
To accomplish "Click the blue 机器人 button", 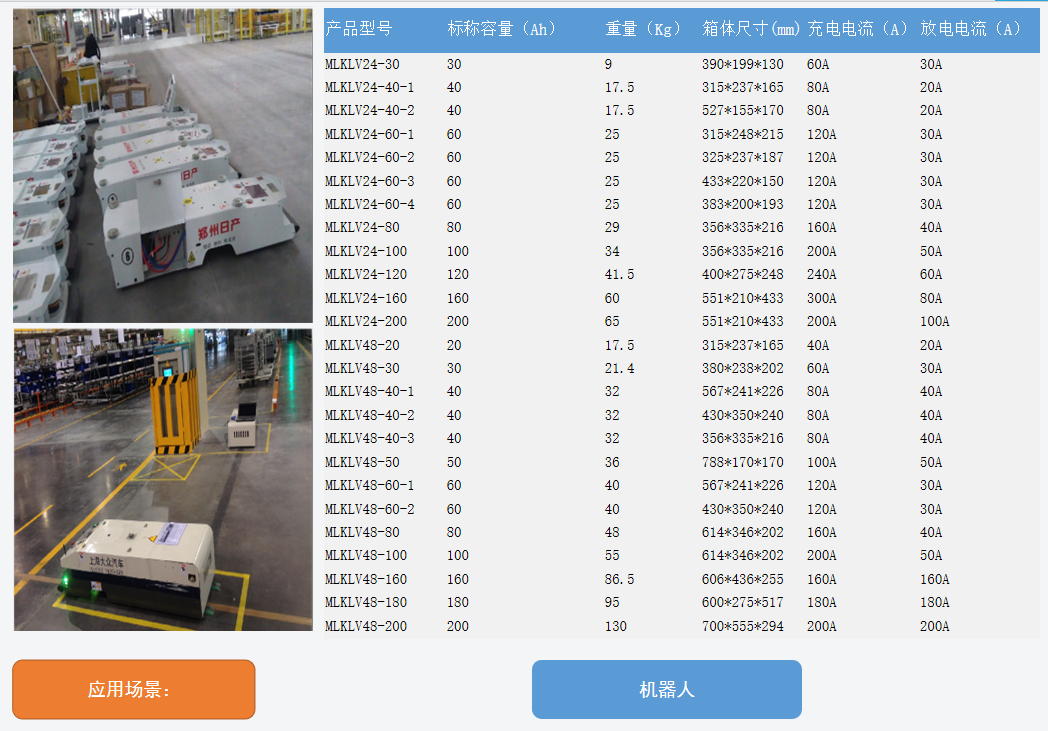I will point(666,690).
